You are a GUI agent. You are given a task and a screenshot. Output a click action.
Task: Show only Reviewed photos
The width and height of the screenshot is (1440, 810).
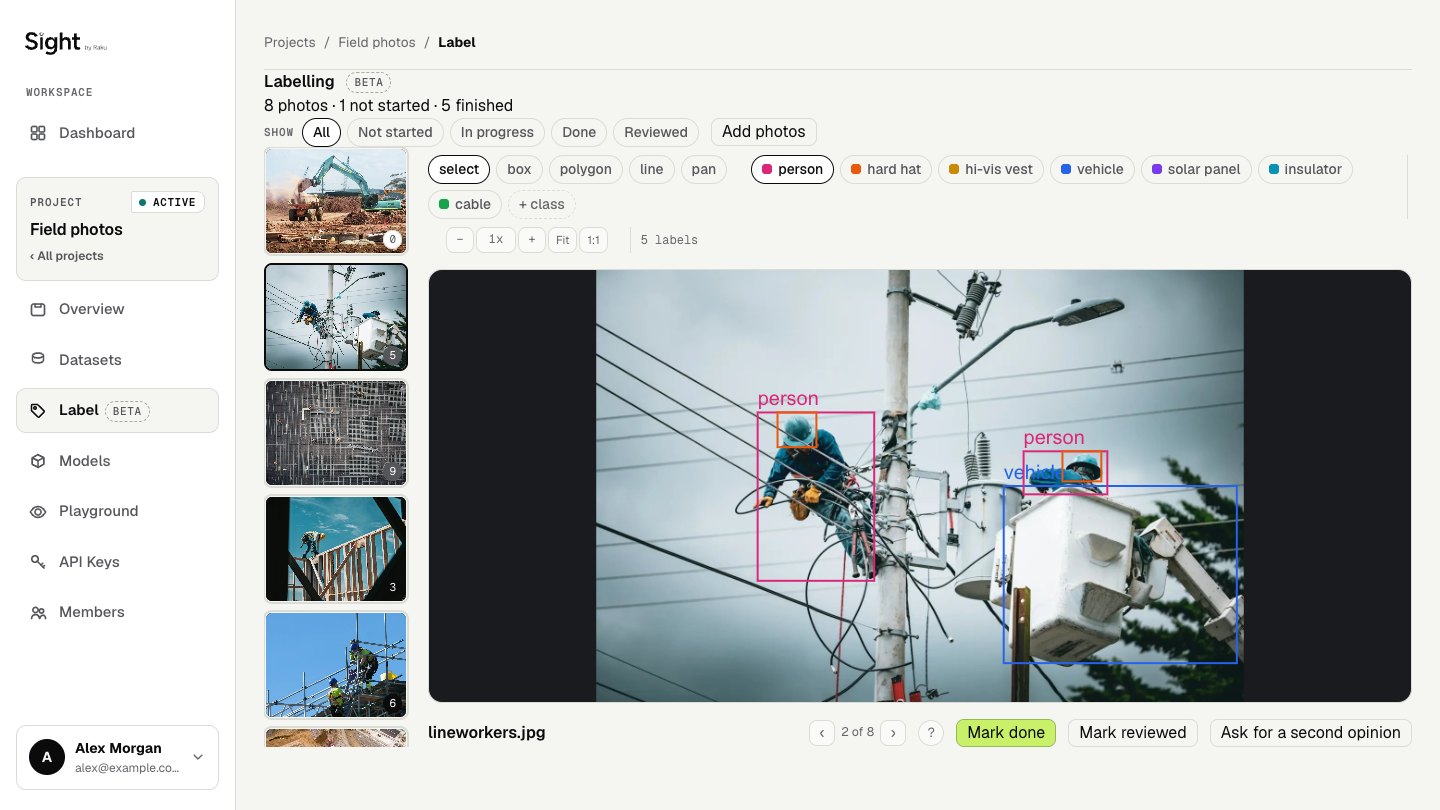pyautogui.click(x=656, y=132)
